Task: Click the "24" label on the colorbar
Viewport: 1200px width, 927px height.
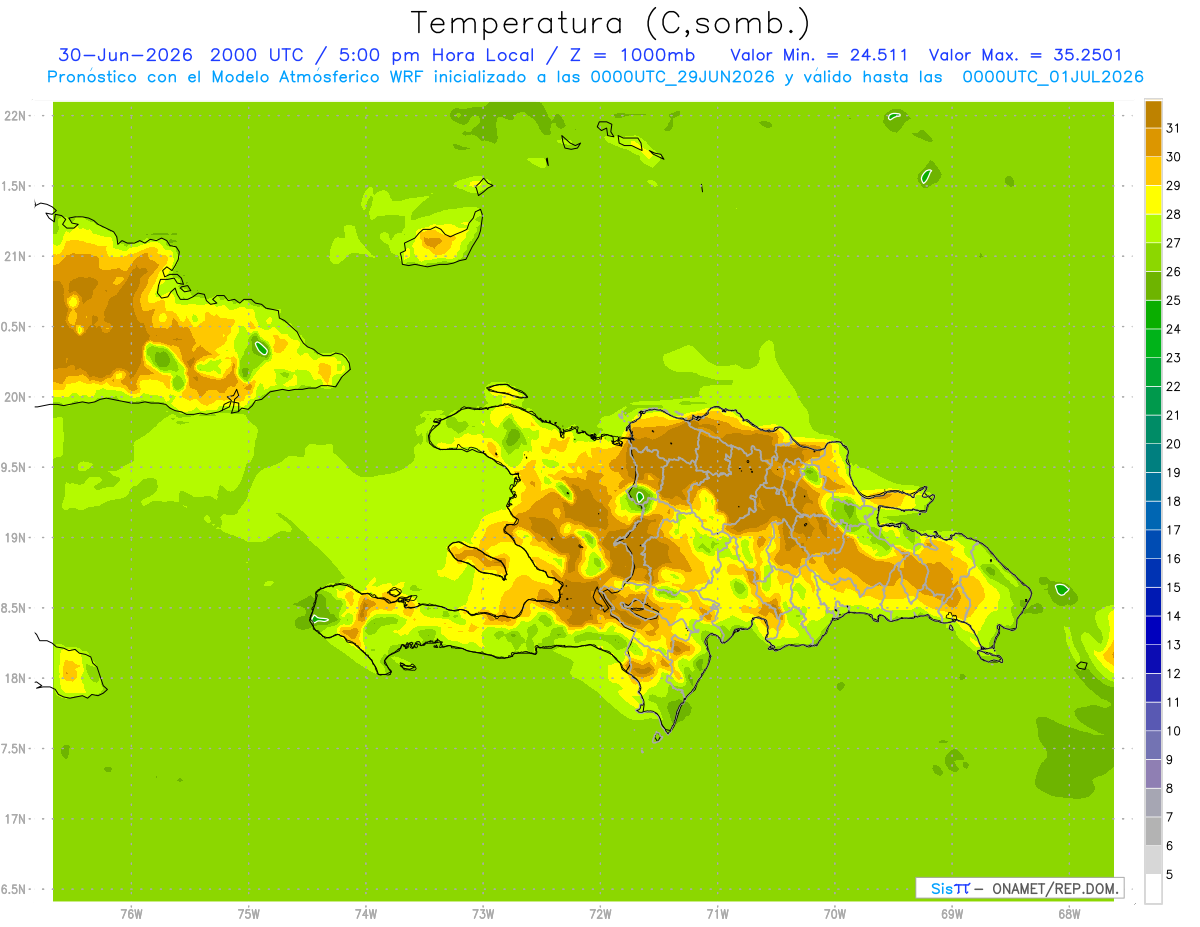Action: (x=1174, y=329)
